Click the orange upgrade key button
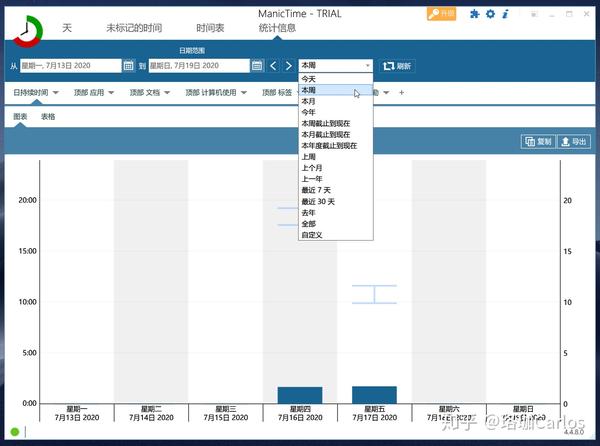Screen dimensions: 600x446 point(442,14)
